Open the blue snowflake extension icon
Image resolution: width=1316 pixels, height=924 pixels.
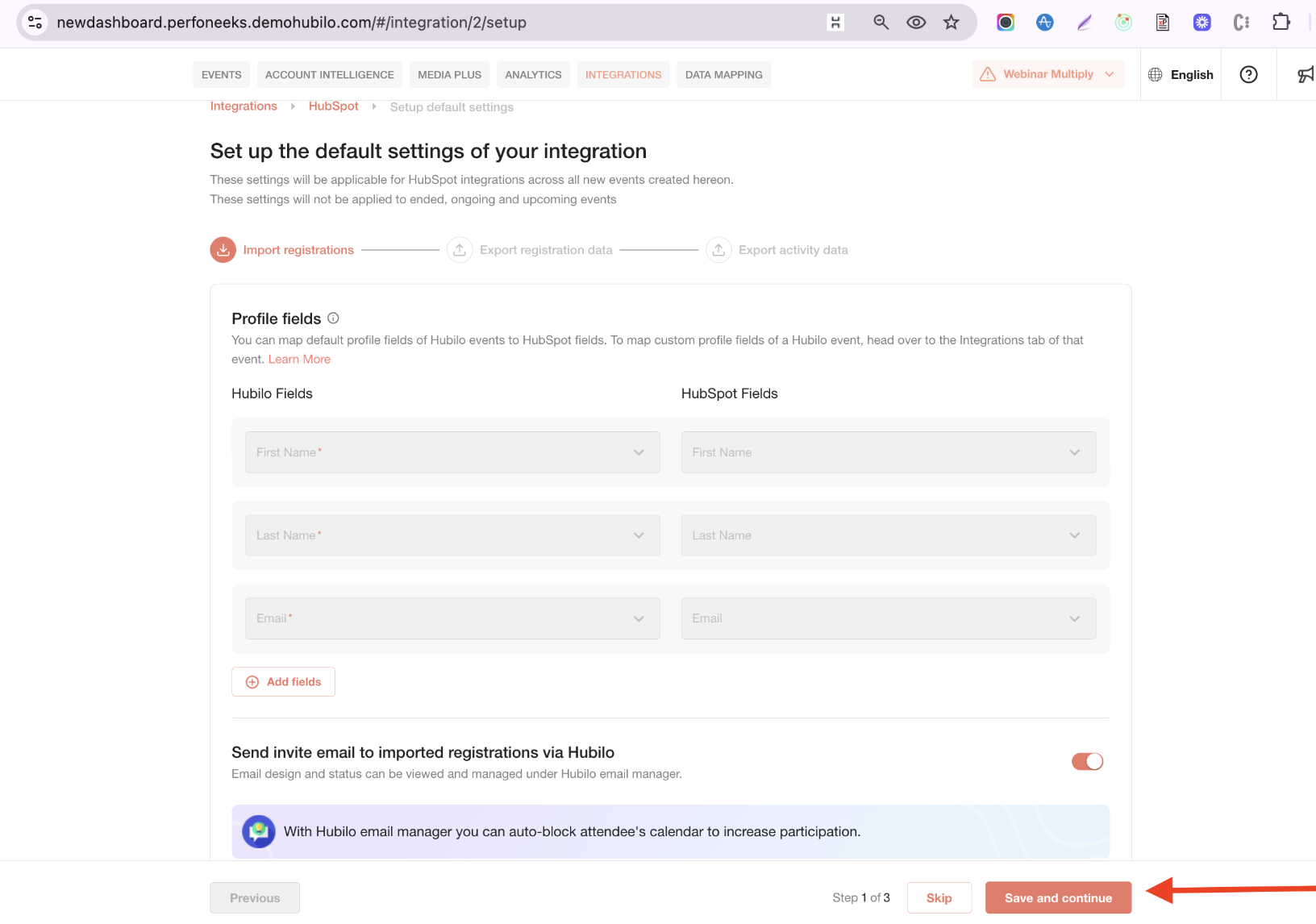tap(1202, 23)
